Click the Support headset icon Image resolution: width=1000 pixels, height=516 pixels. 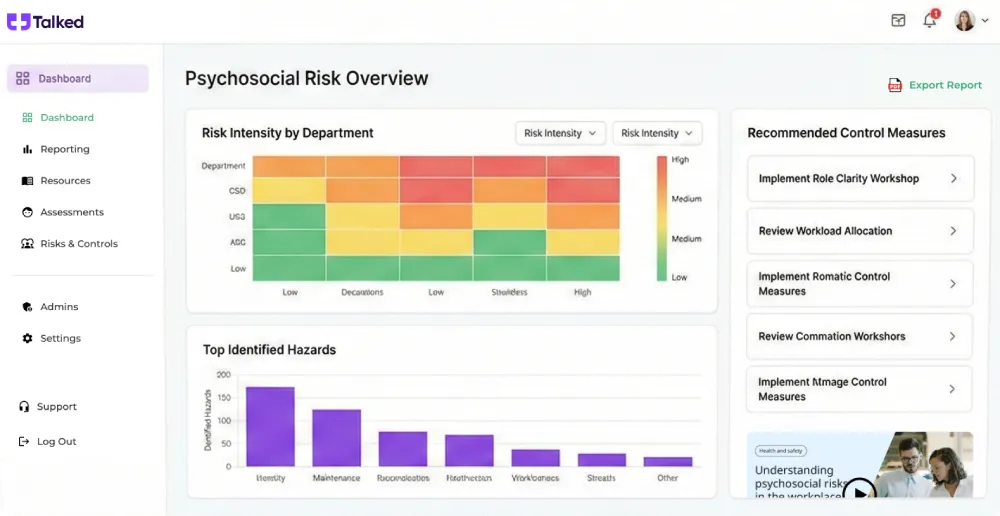24,407
